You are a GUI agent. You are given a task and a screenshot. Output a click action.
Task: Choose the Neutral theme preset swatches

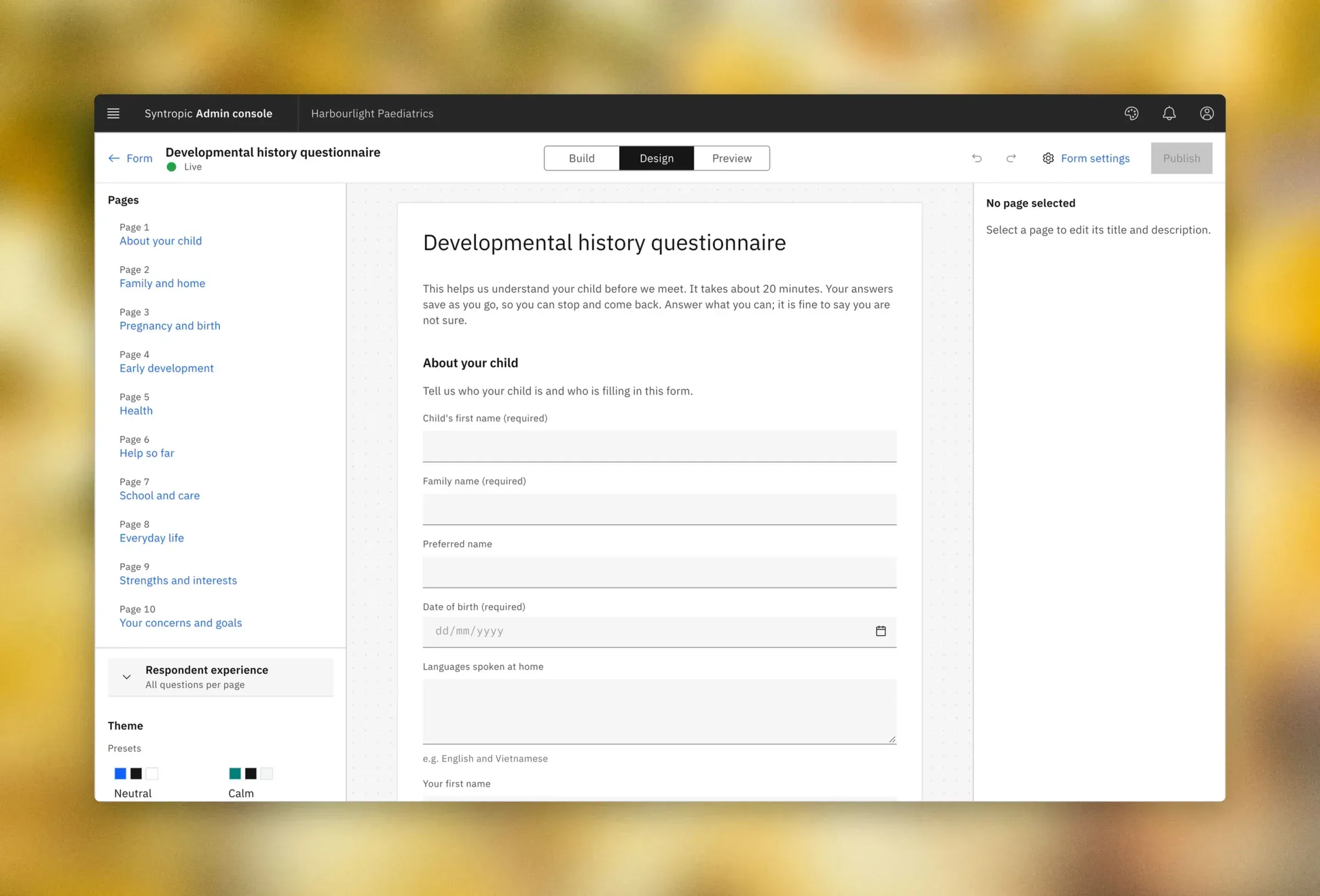tap(136, 773)
